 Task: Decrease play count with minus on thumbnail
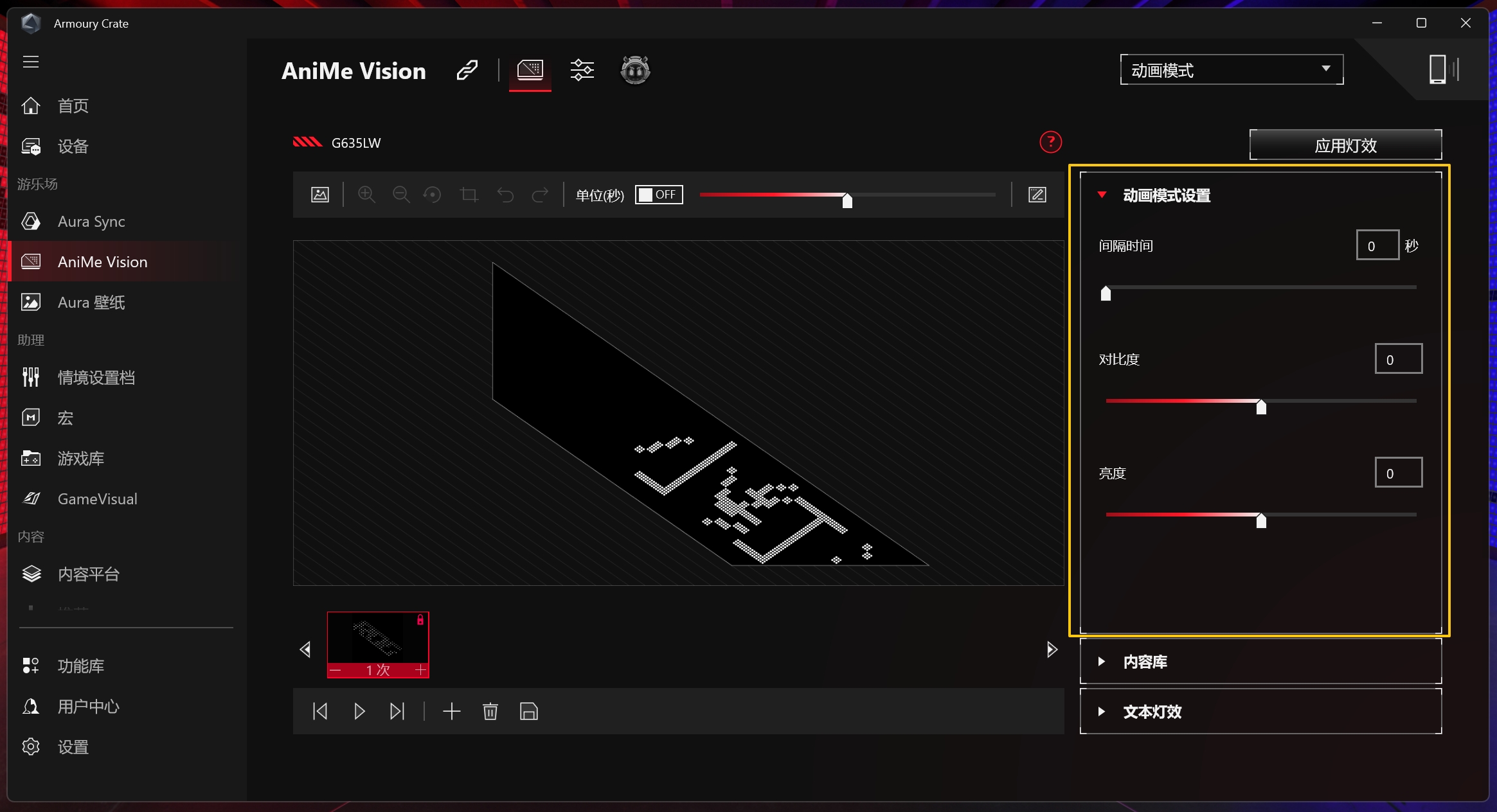pyautogui.click(x=336, y=670)
